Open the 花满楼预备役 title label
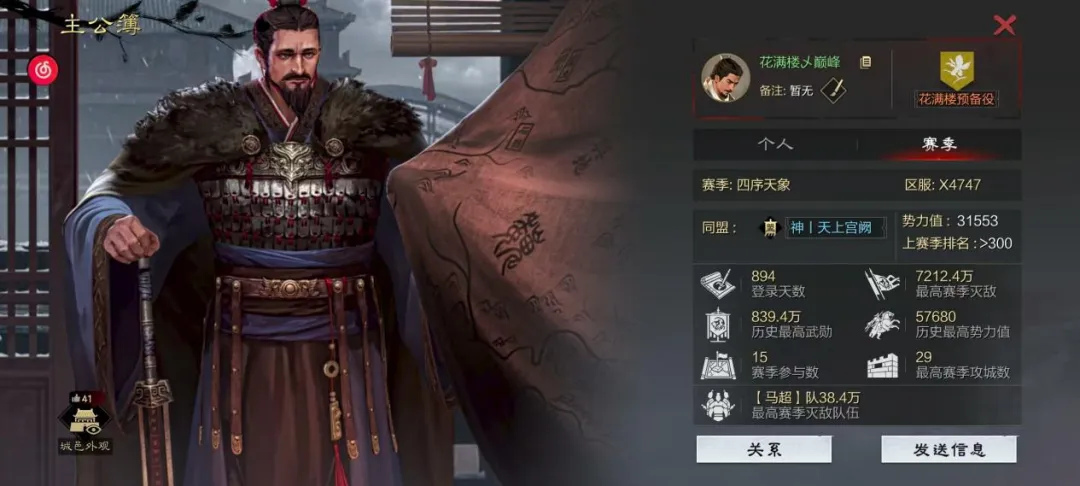 point(957,99)
